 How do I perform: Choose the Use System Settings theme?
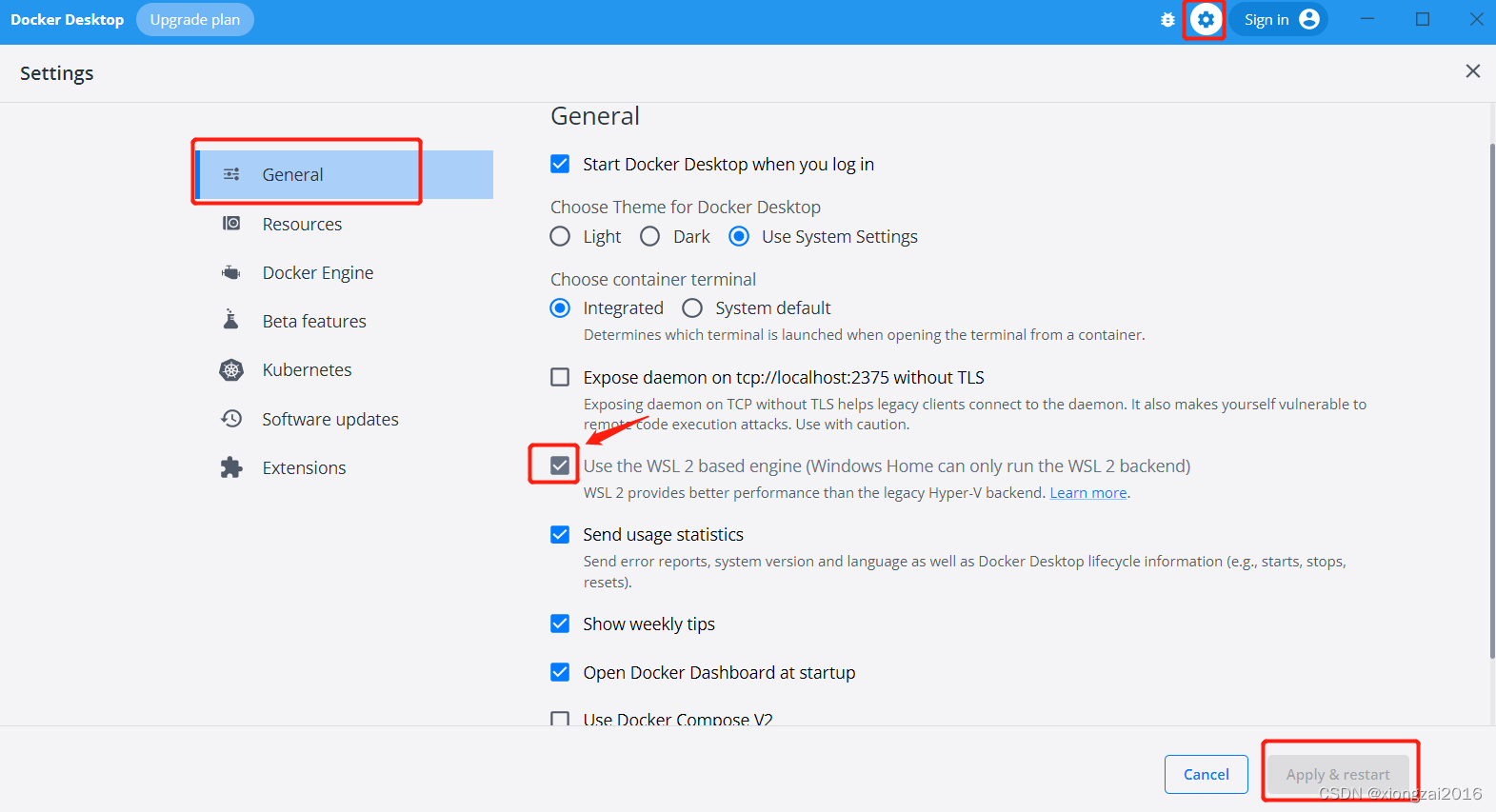pos(739,236)
